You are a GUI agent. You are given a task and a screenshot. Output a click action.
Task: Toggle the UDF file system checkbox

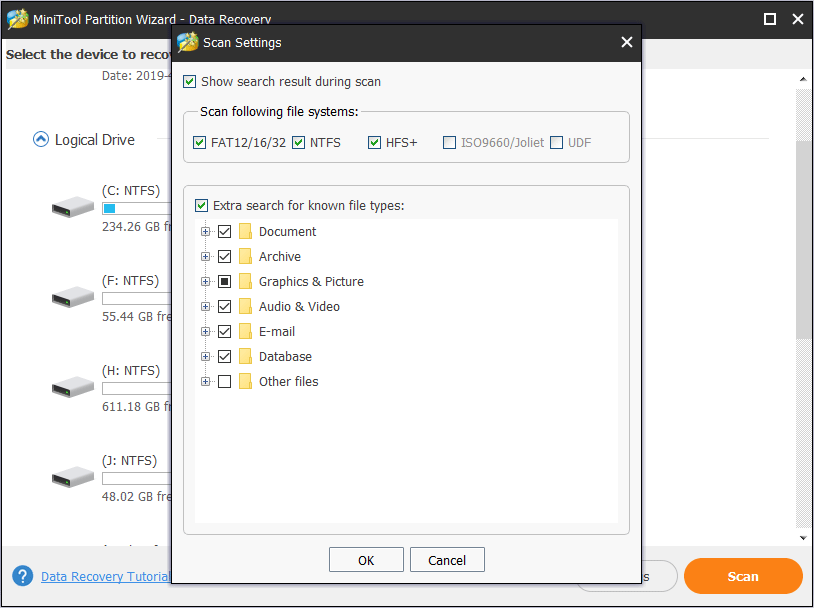click(x=557, y=142)
